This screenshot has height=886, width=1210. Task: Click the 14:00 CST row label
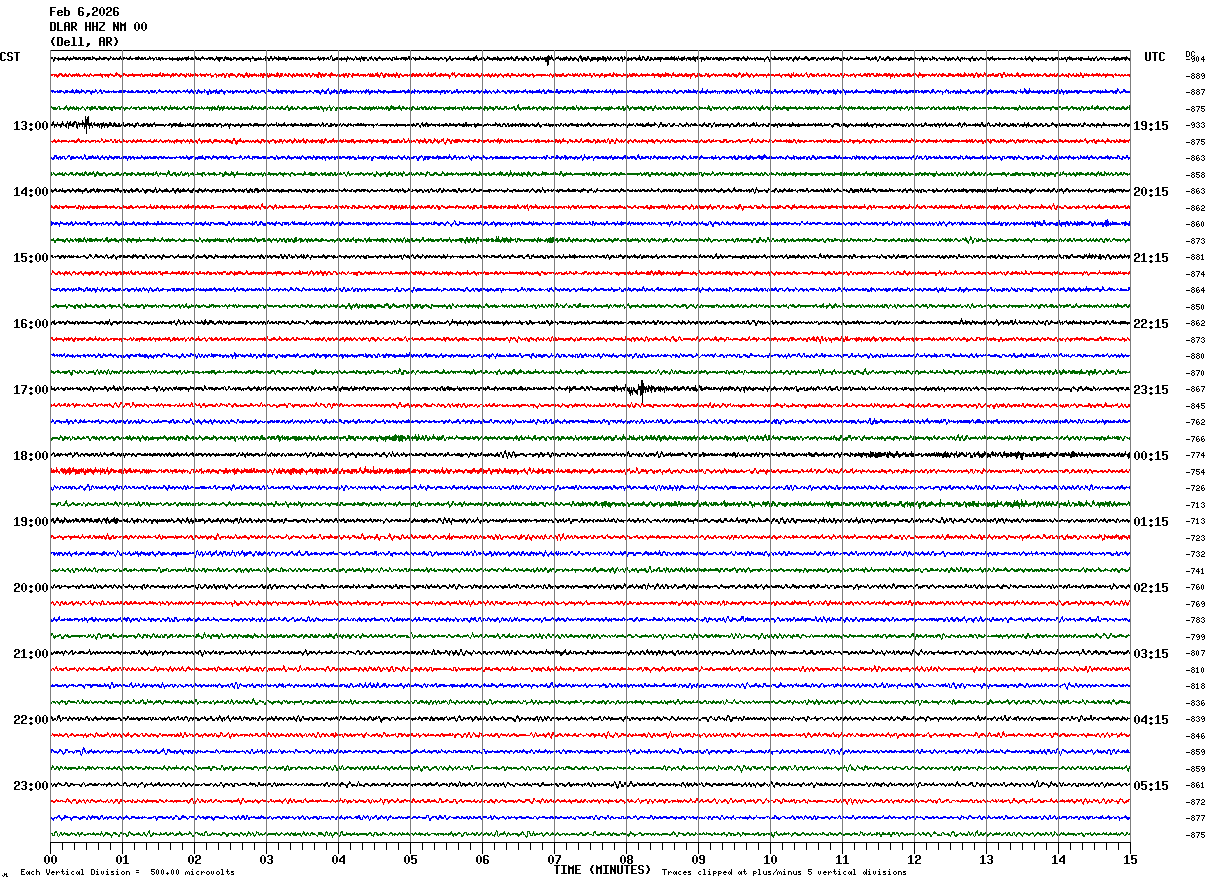(x=30, y=192)
